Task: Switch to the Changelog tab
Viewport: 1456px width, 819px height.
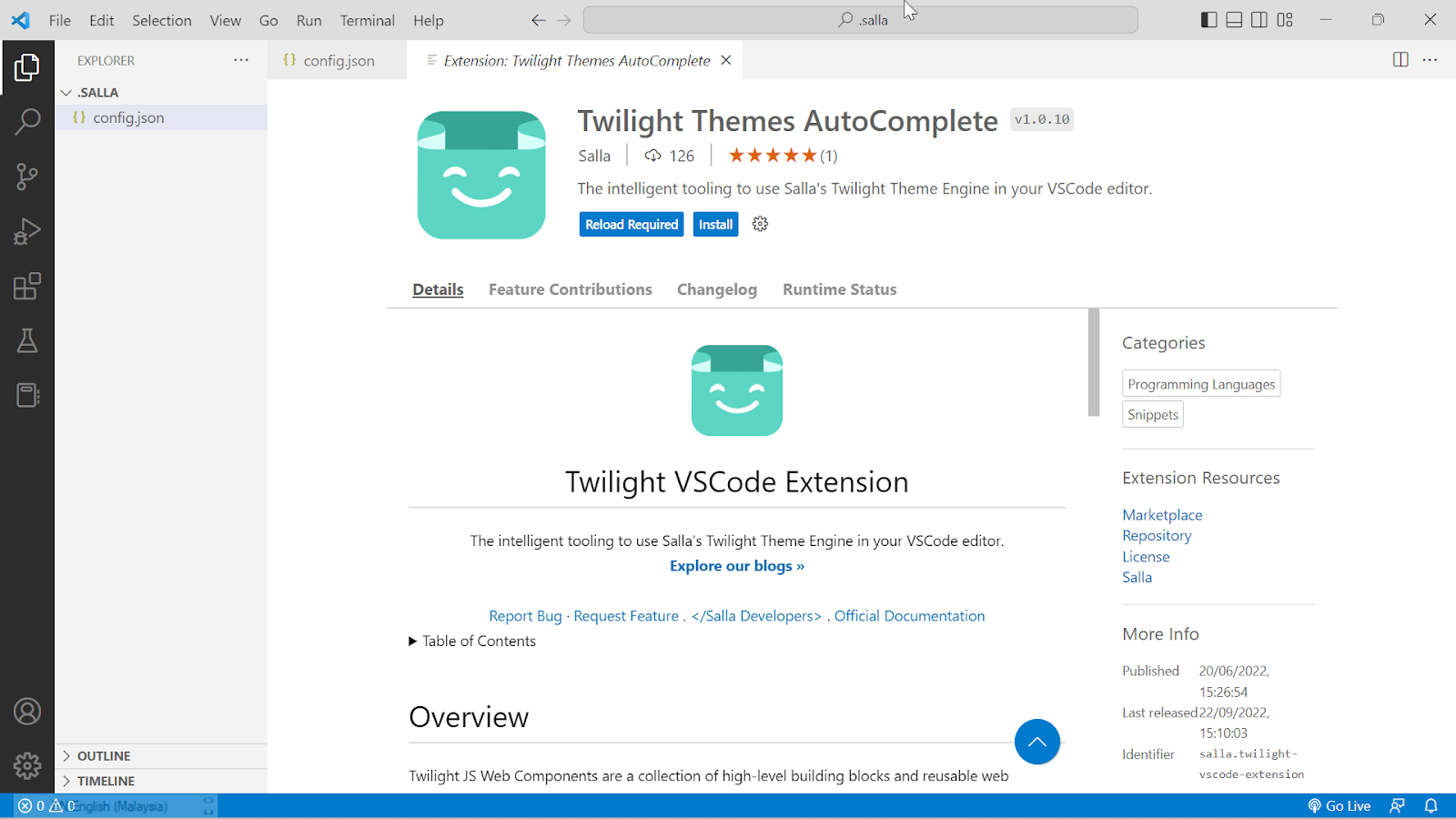Action: coord(716,289)
